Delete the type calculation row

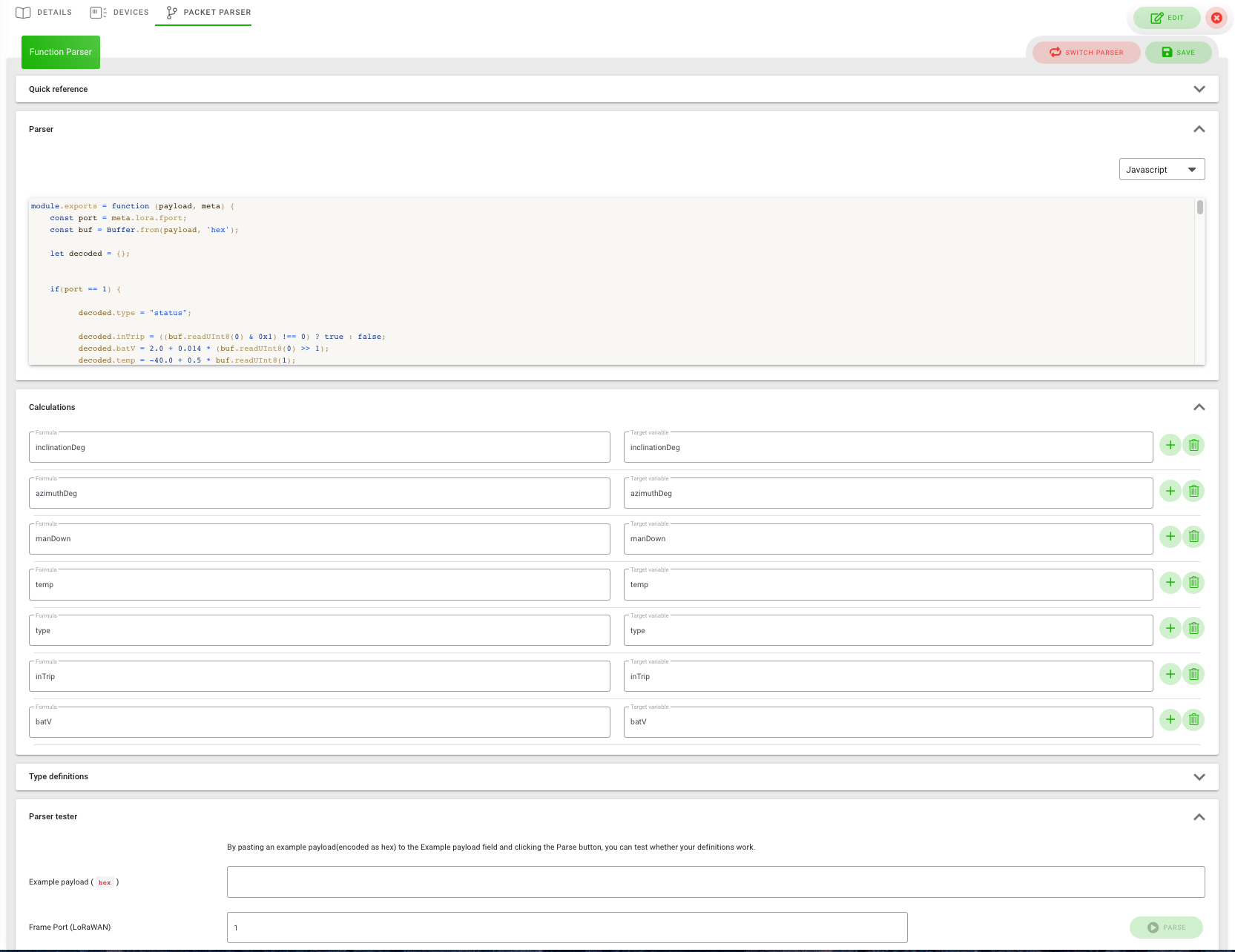(x=1193, y=629)
